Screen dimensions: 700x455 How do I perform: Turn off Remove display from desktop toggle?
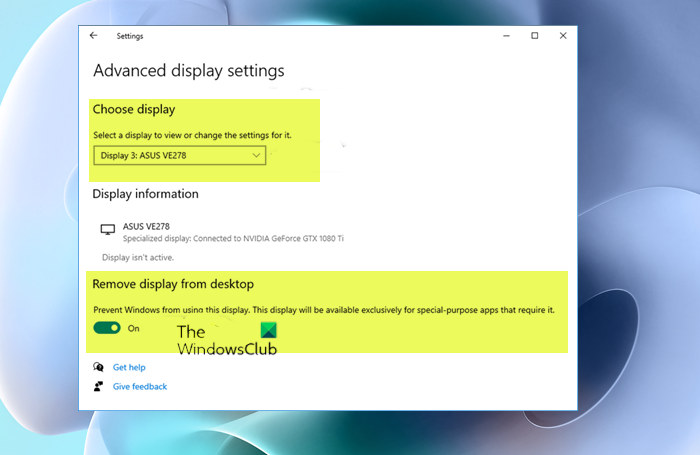(x=107, y=328)
